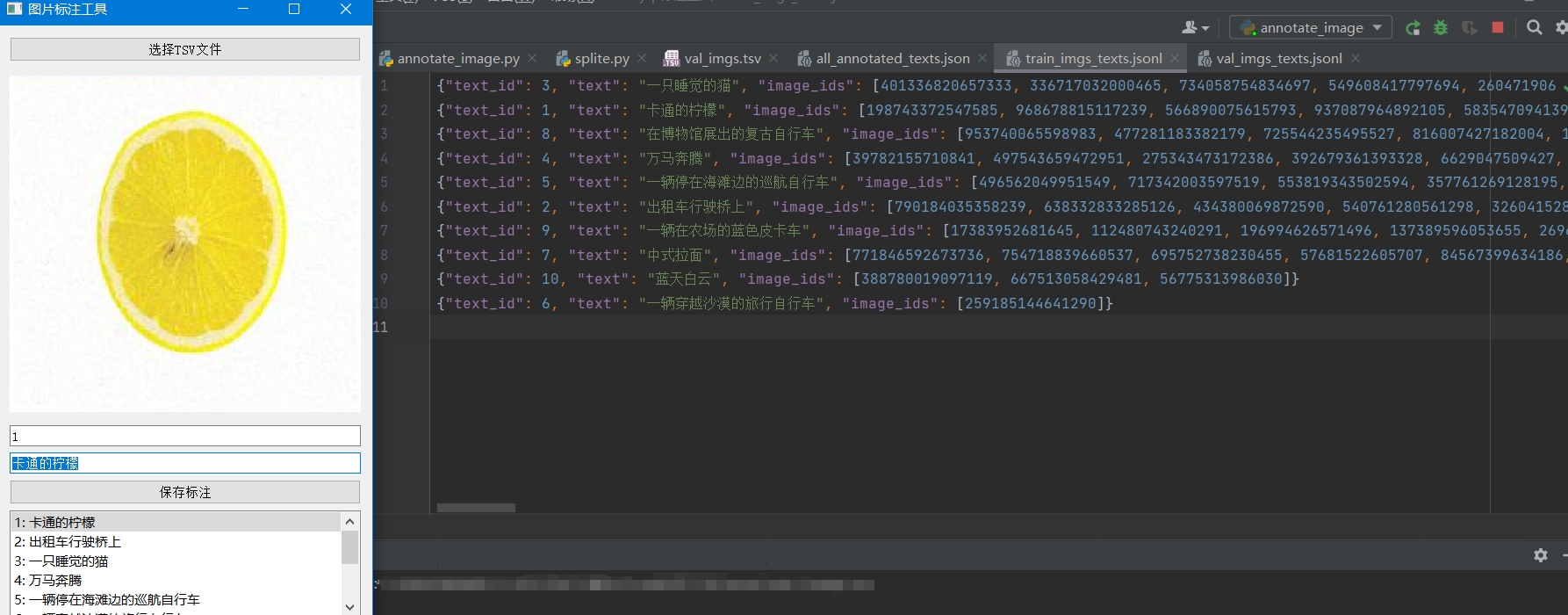1568x615 pixels.
Task: Click the 保存标注 save button
Action: [x=185, y=492]
